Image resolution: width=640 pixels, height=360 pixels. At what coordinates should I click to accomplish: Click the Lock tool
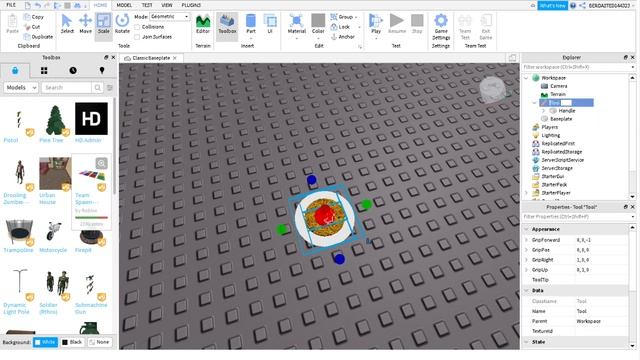[x=340, y=27]
